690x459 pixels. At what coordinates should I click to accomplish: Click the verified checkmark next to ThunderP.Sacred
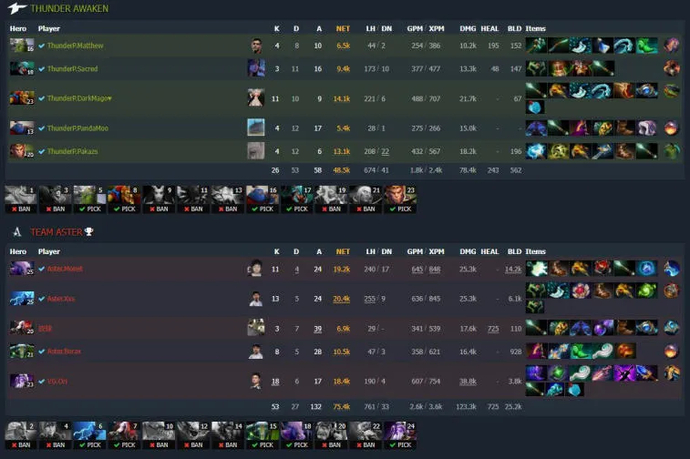pos(41,69)
